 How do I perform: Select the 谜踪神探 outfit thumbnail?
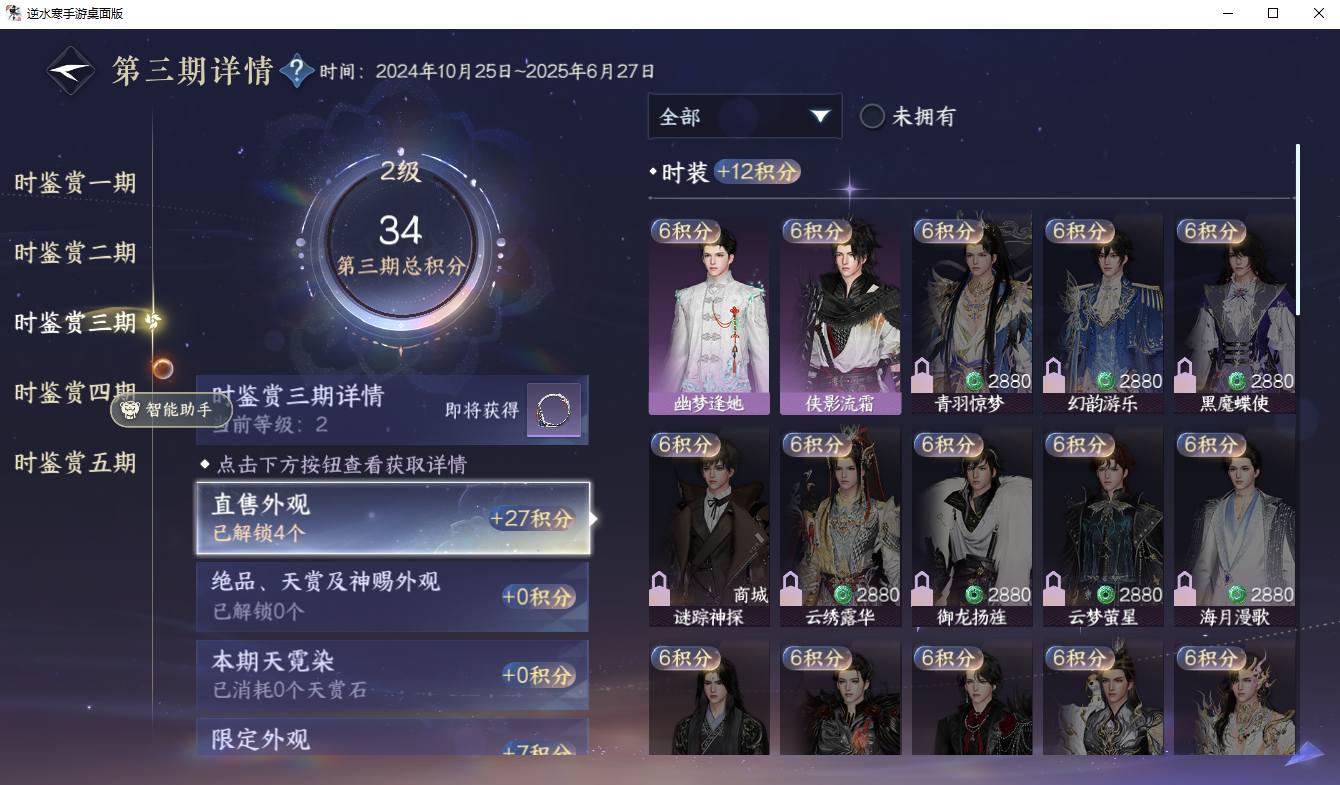coord(709,528)
